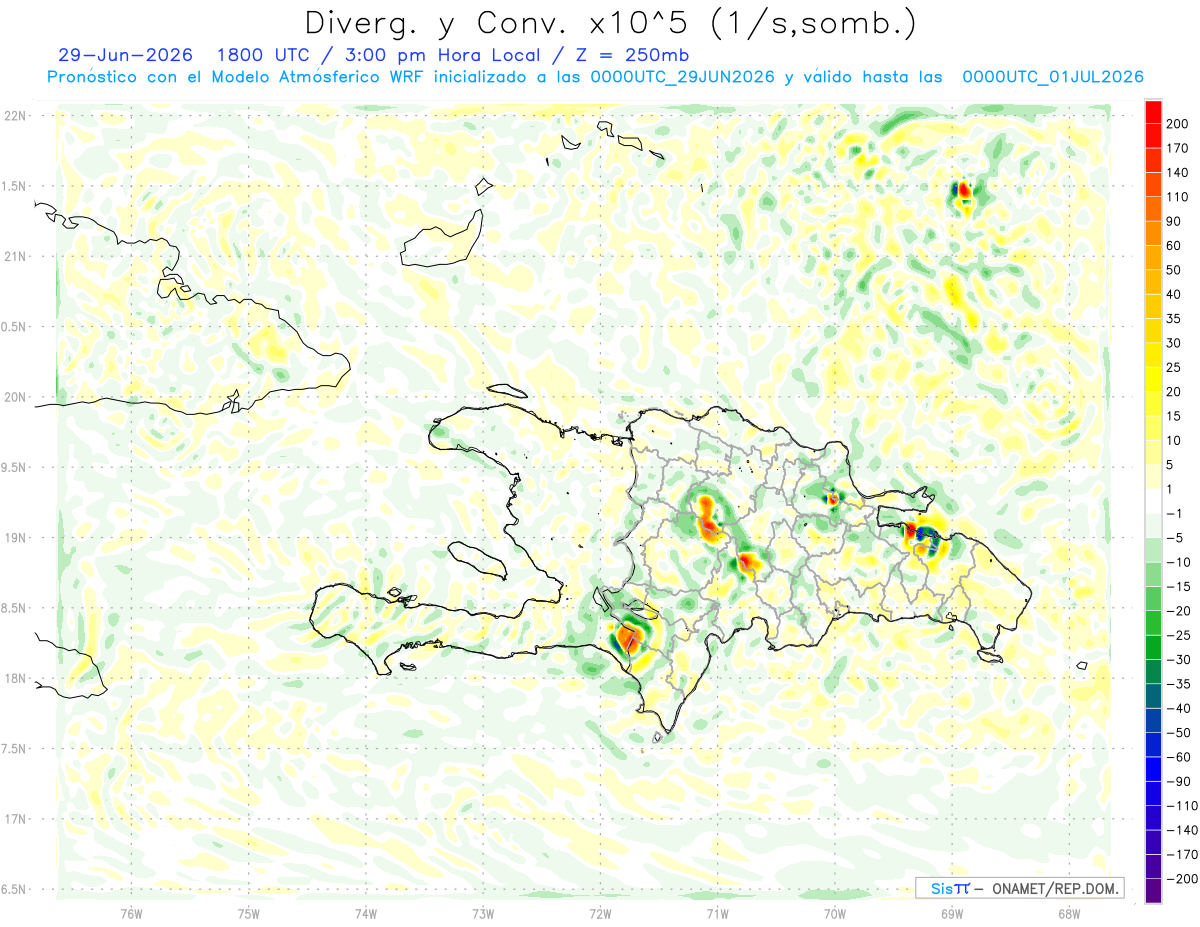The image size is (1200, 927).
Task: Click the 'Pronóstico con el Modelo Atmósferico WRF' line
Action: pos(237,77)
